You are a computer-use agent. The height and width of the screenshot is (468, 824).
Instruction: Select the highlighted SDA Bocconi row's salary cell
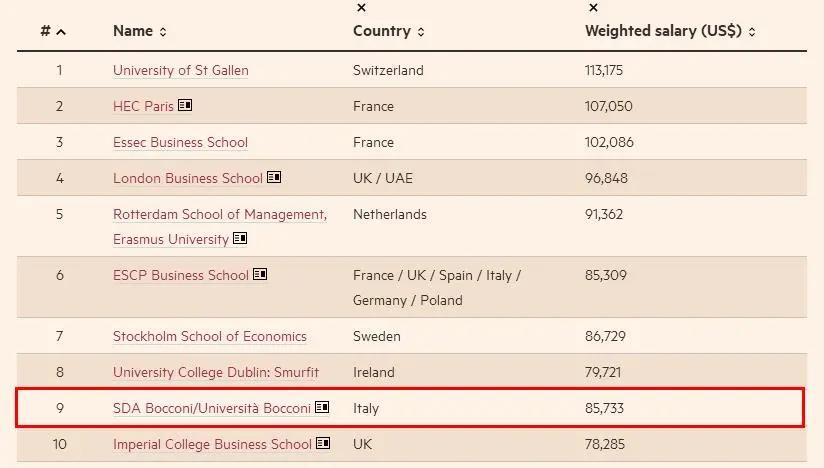coord(604,408)
